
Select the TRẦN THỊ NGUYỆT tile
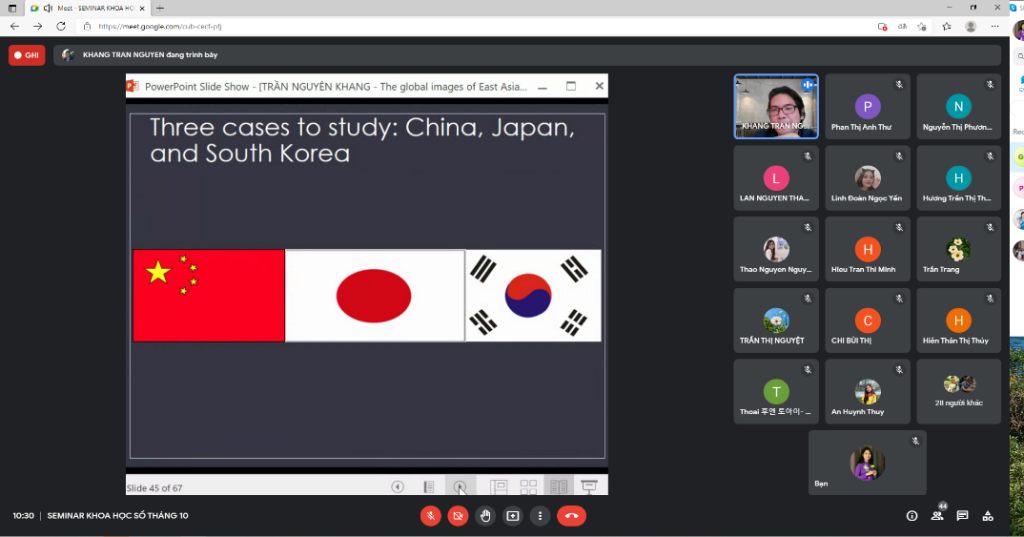(x=776, y=321)
